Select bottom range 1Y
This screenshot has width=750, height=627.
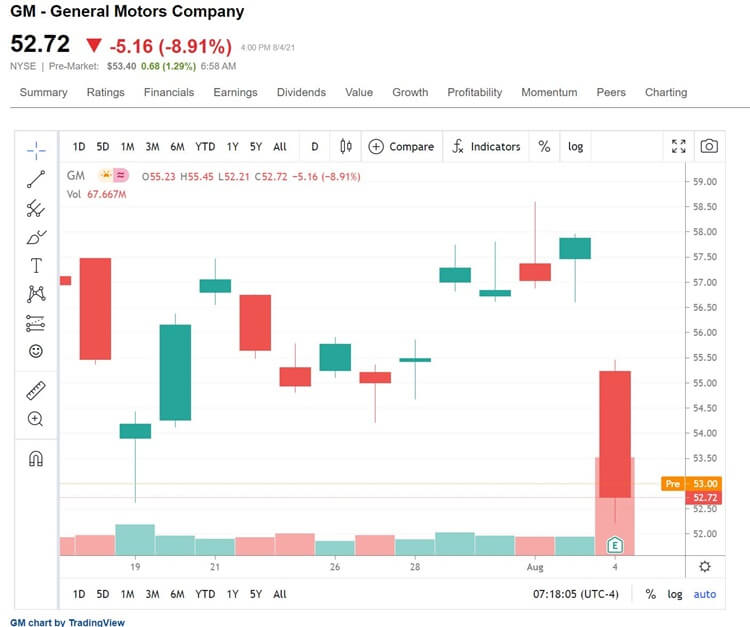tap(232, 594)
